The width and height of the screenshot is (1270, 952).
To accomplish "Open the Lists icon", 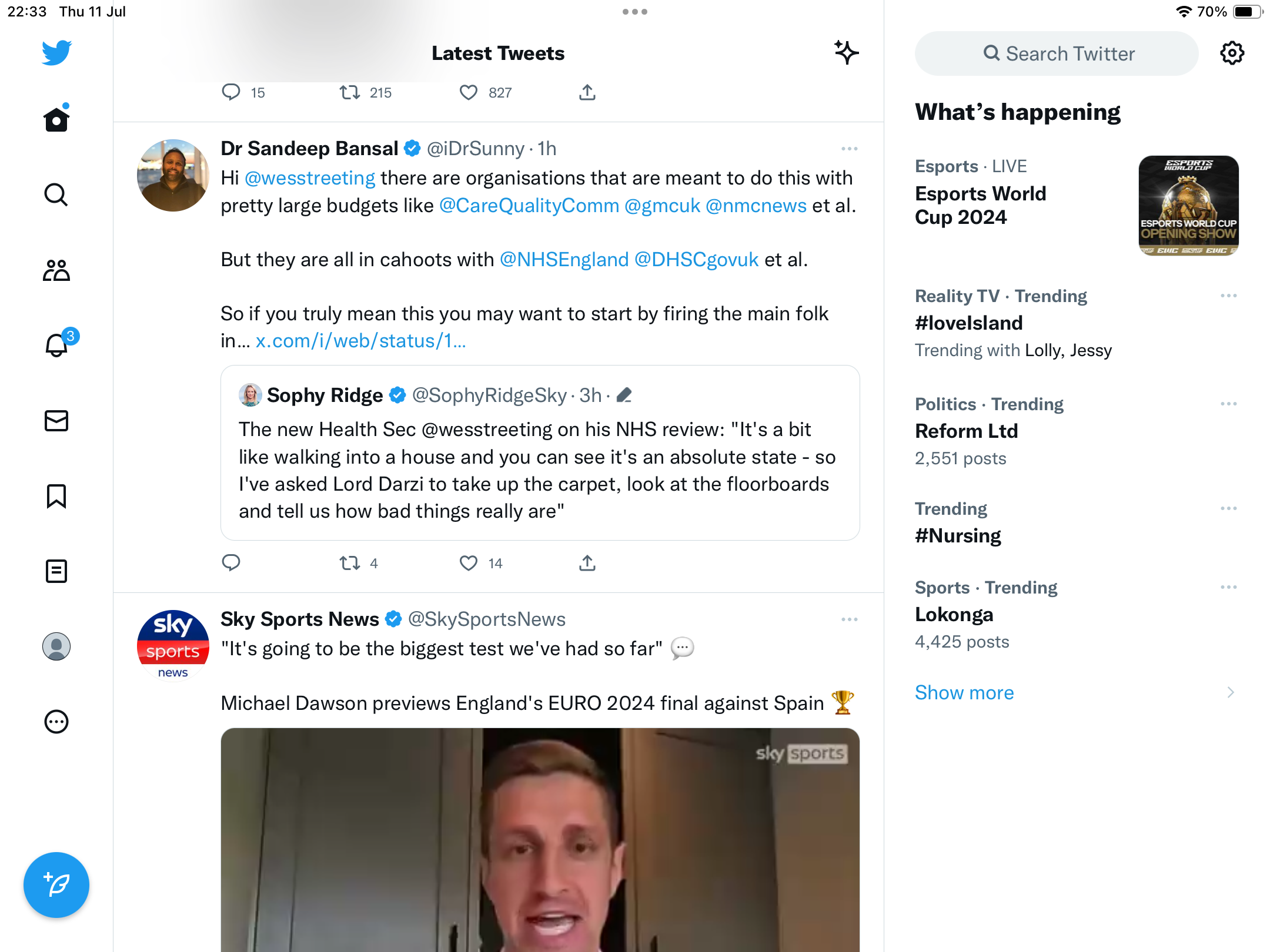I will 56,571.
